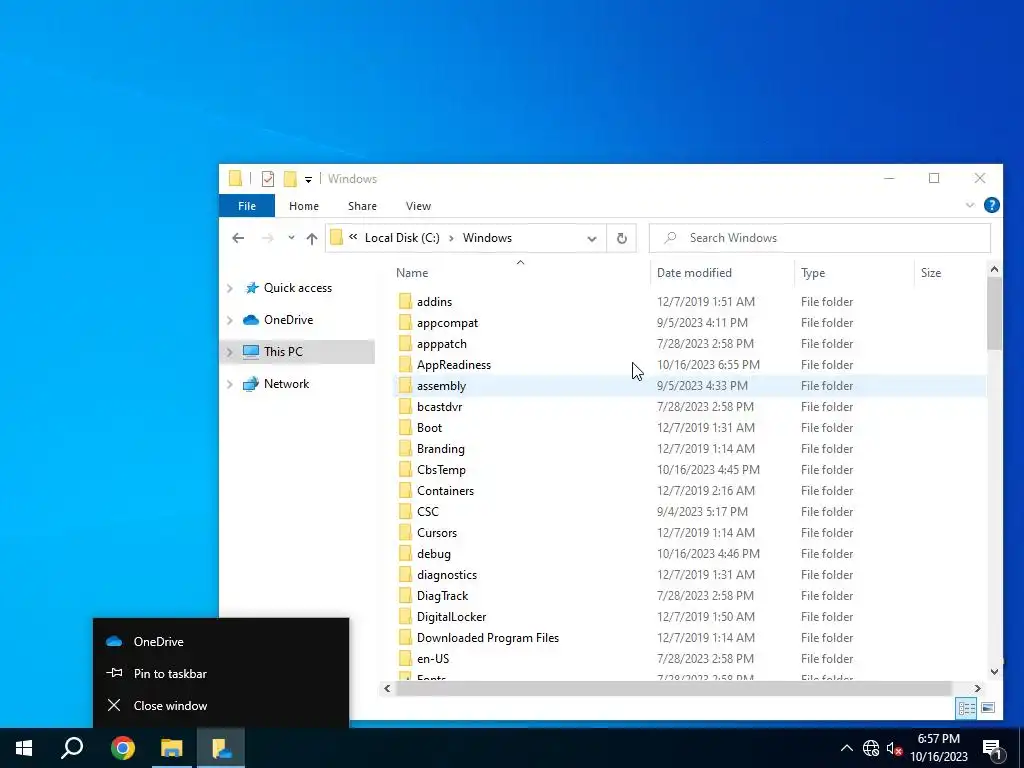Image resolution: width=1024 pixels, height=768 pixels.
Task: Click the Properties icon in quick access toolbar
Action: 268,178
